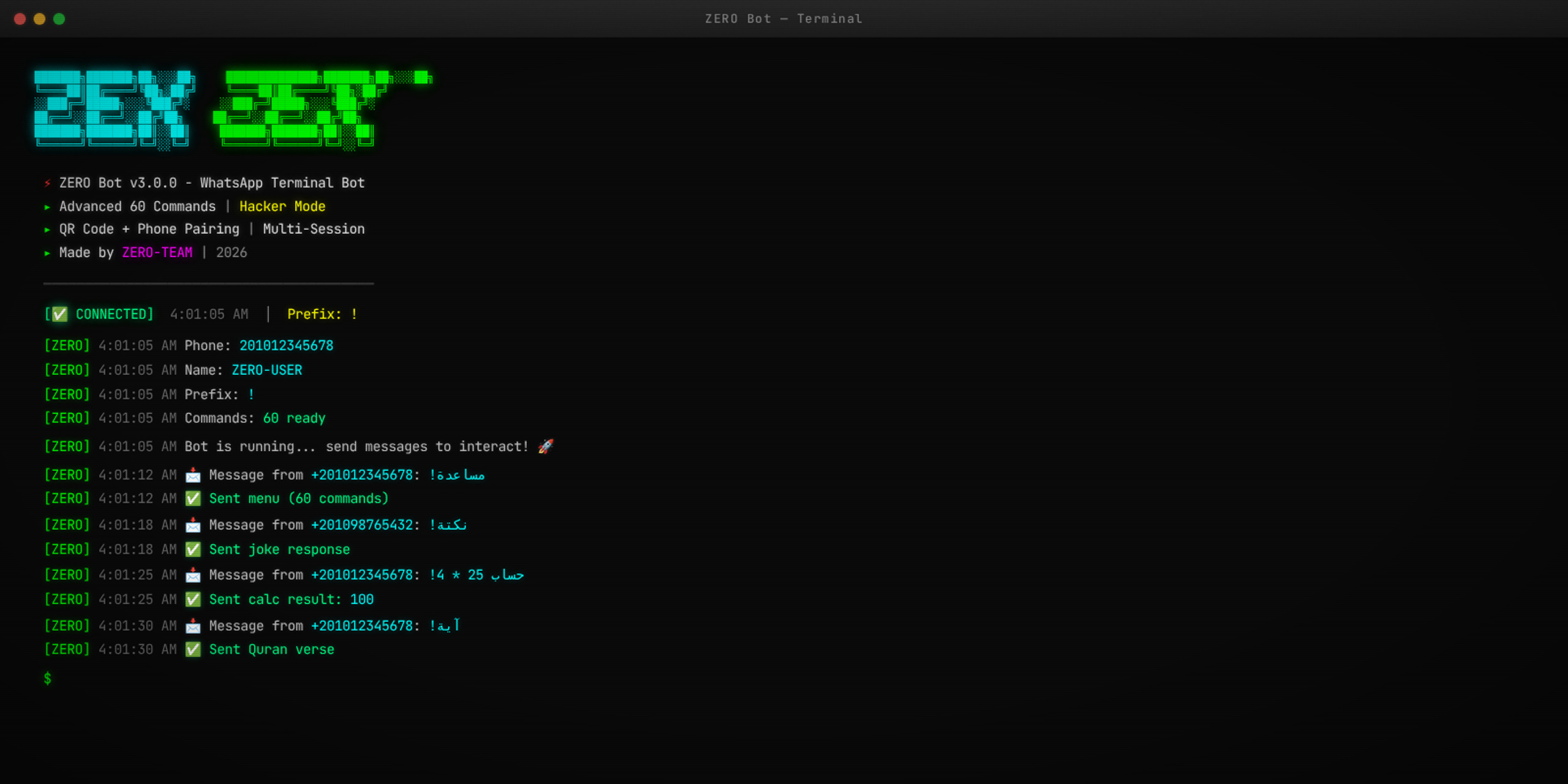The height and width of the screenshot is (784, 1568).
Task: Click yellow 'Hacker Mode' text
Action: pos(282,206)
